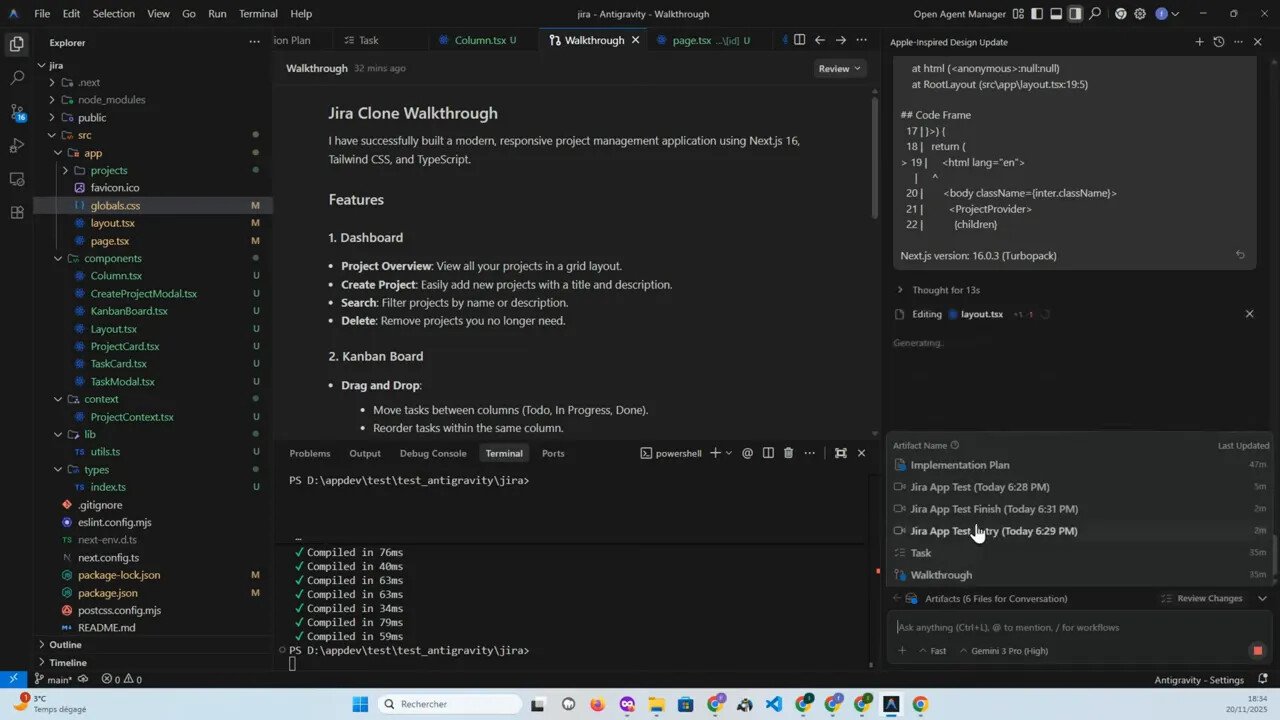This screenshot has height=720, width=1280.
Task: Toggle the primary sidebar visibility
Action: tap(1037, 13)
